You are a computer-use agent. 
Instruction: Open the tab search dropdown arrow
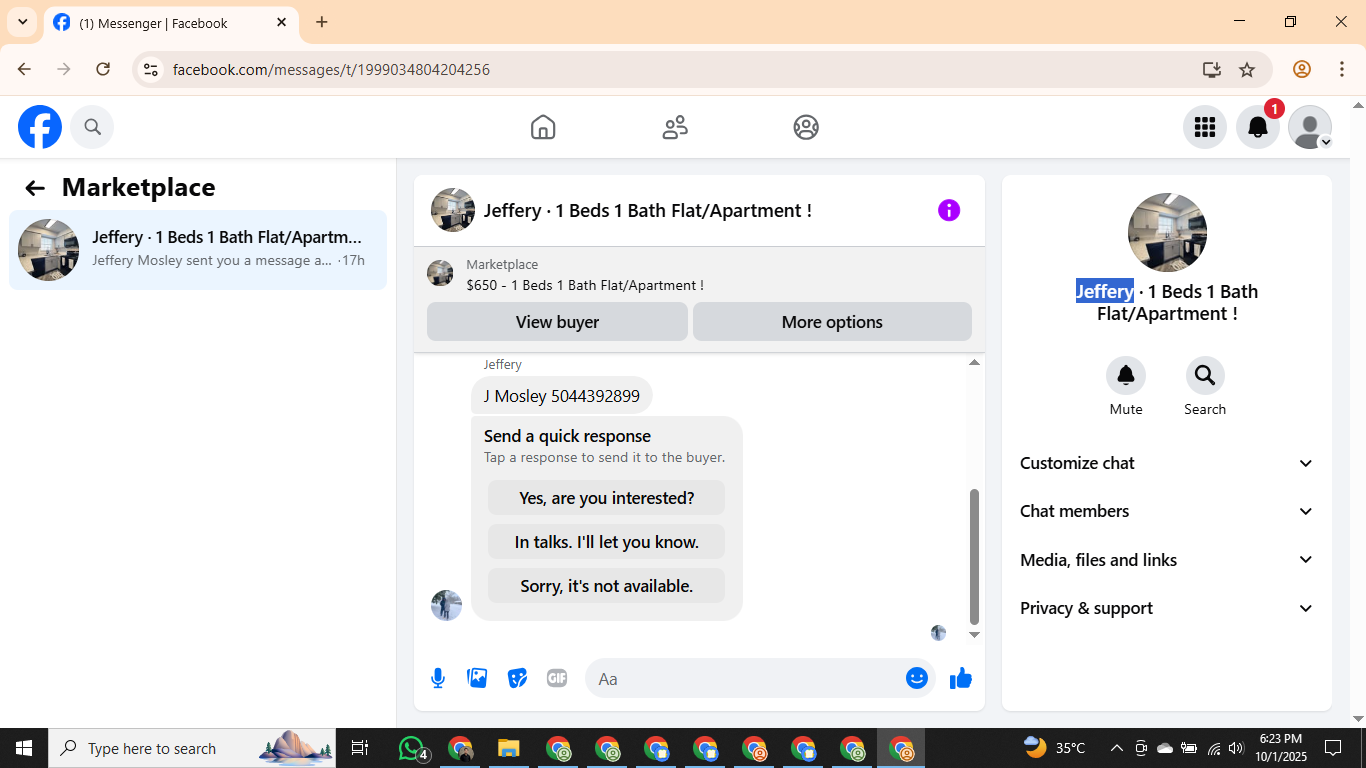coord(22,22)
